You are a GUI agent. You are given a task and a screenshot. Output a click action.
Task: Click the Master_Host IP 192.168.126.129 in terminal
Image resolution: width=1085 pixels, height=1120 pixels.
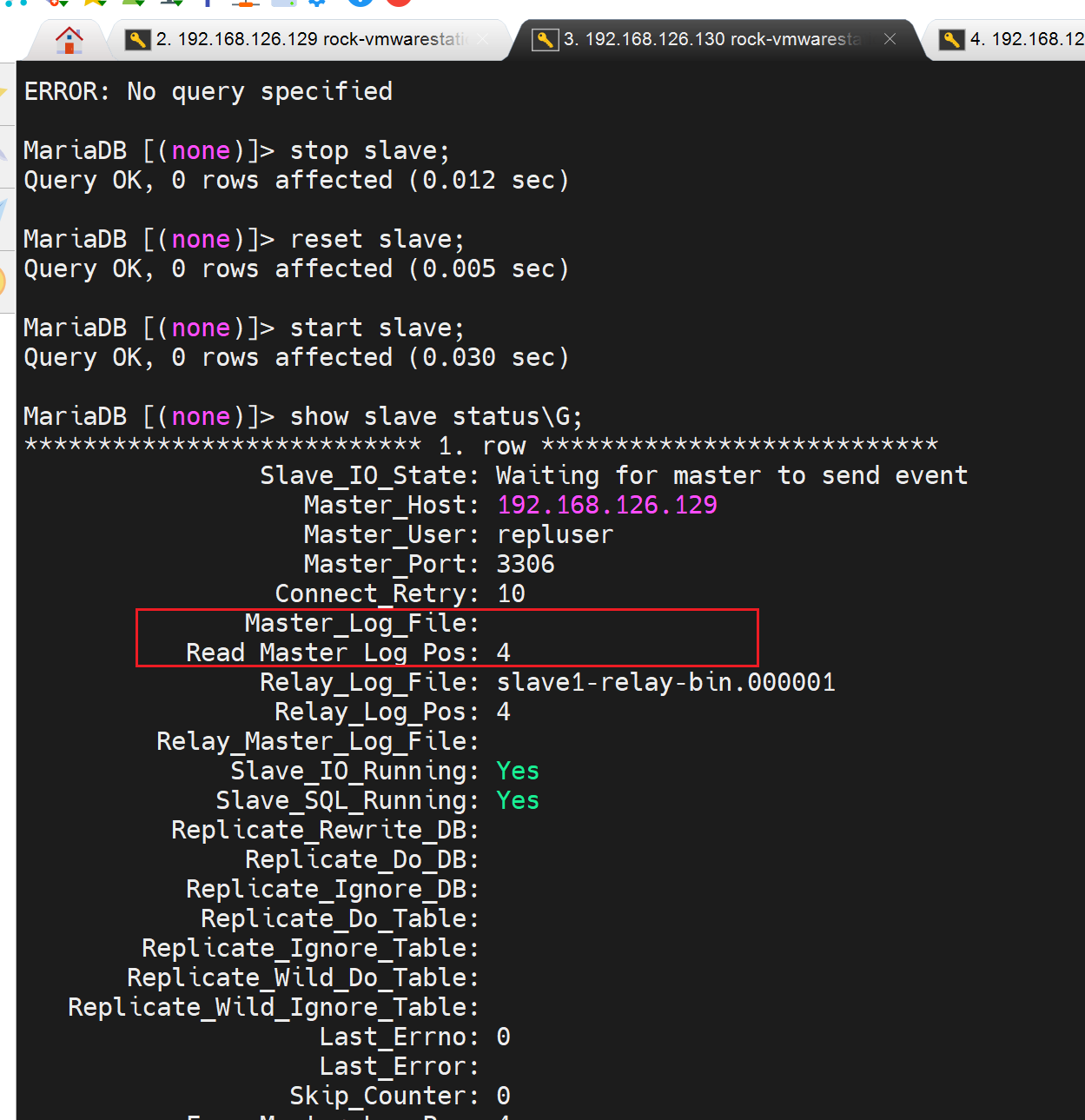click(606, 505)
